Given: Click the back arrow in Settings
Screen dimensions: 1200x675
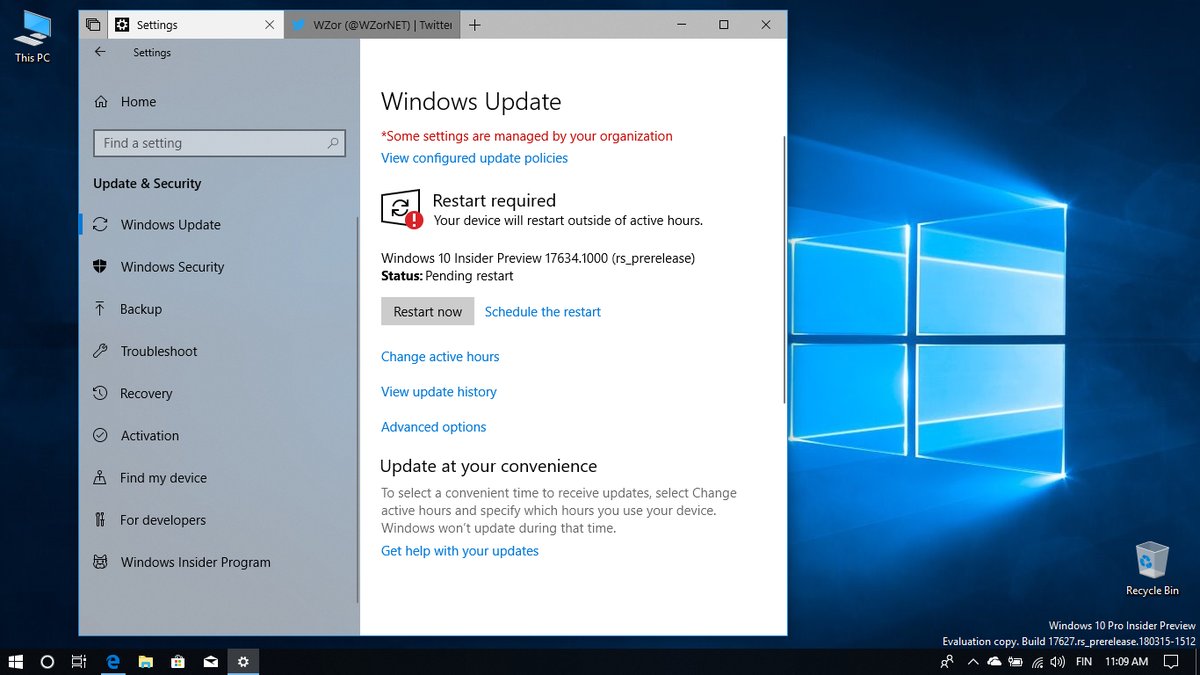Looking at the screenshot, I should tap(100, 52).
